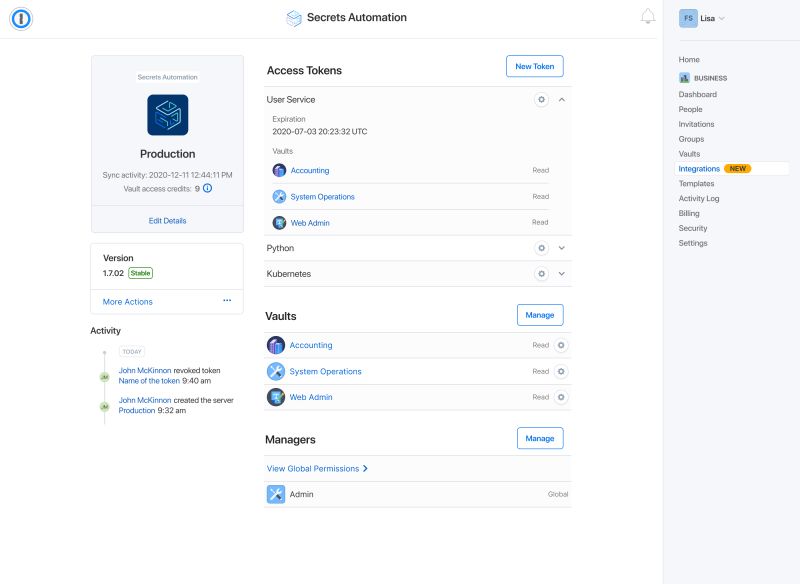Open the User Service token settings gear
Image resolution: width=800 pixels, height=584 pixels.
pyautogui.click(x=541, y=99)
